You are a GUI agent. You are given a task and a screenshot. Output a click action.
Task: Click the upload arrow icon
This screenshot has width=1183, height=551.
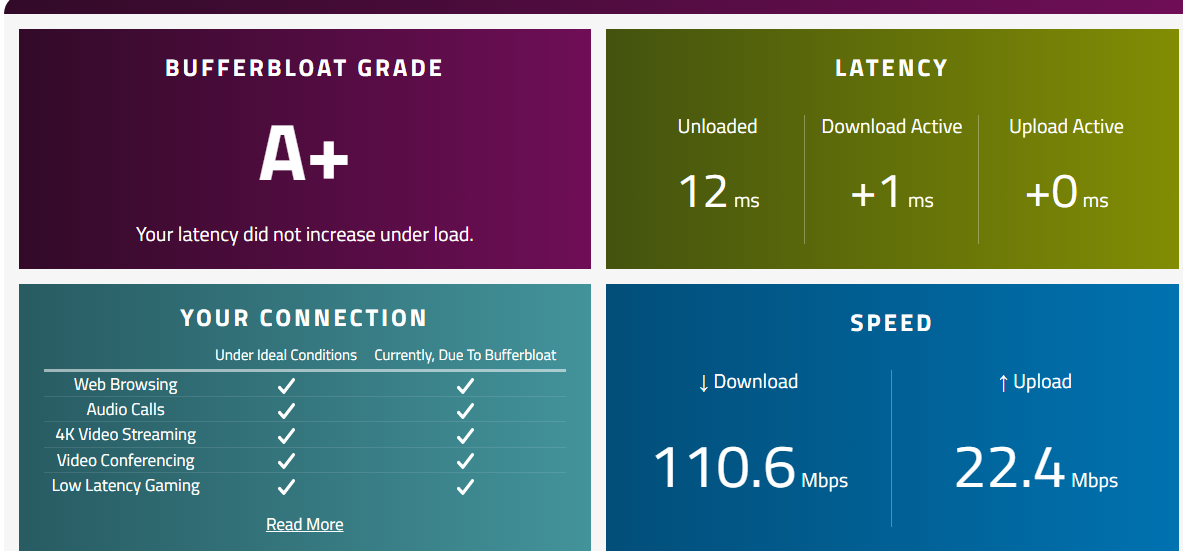point(1003,382)
